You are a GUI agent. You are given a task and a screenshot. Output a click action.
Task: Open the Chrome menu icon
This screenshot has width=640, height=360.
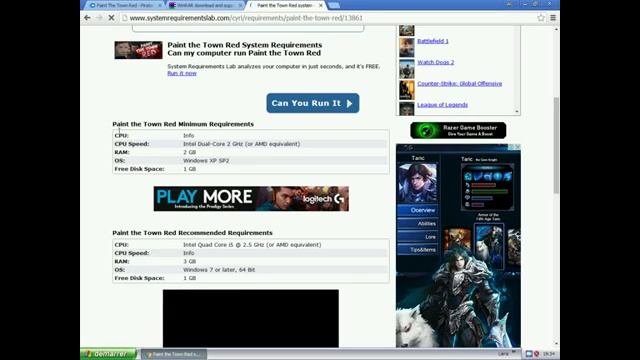553,18
